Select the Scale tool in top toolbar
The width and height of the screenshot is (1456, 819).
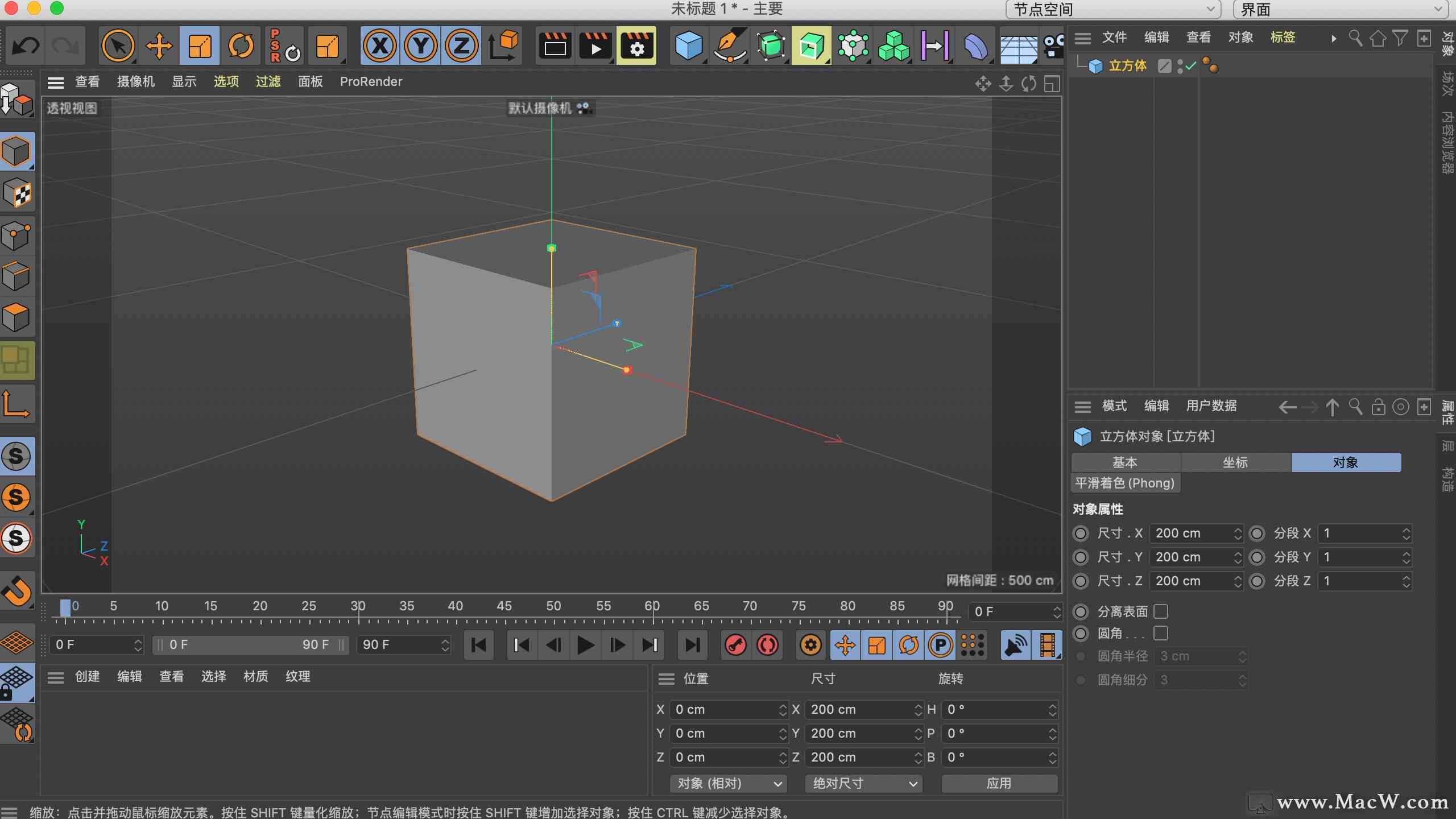tap(200, 45)
